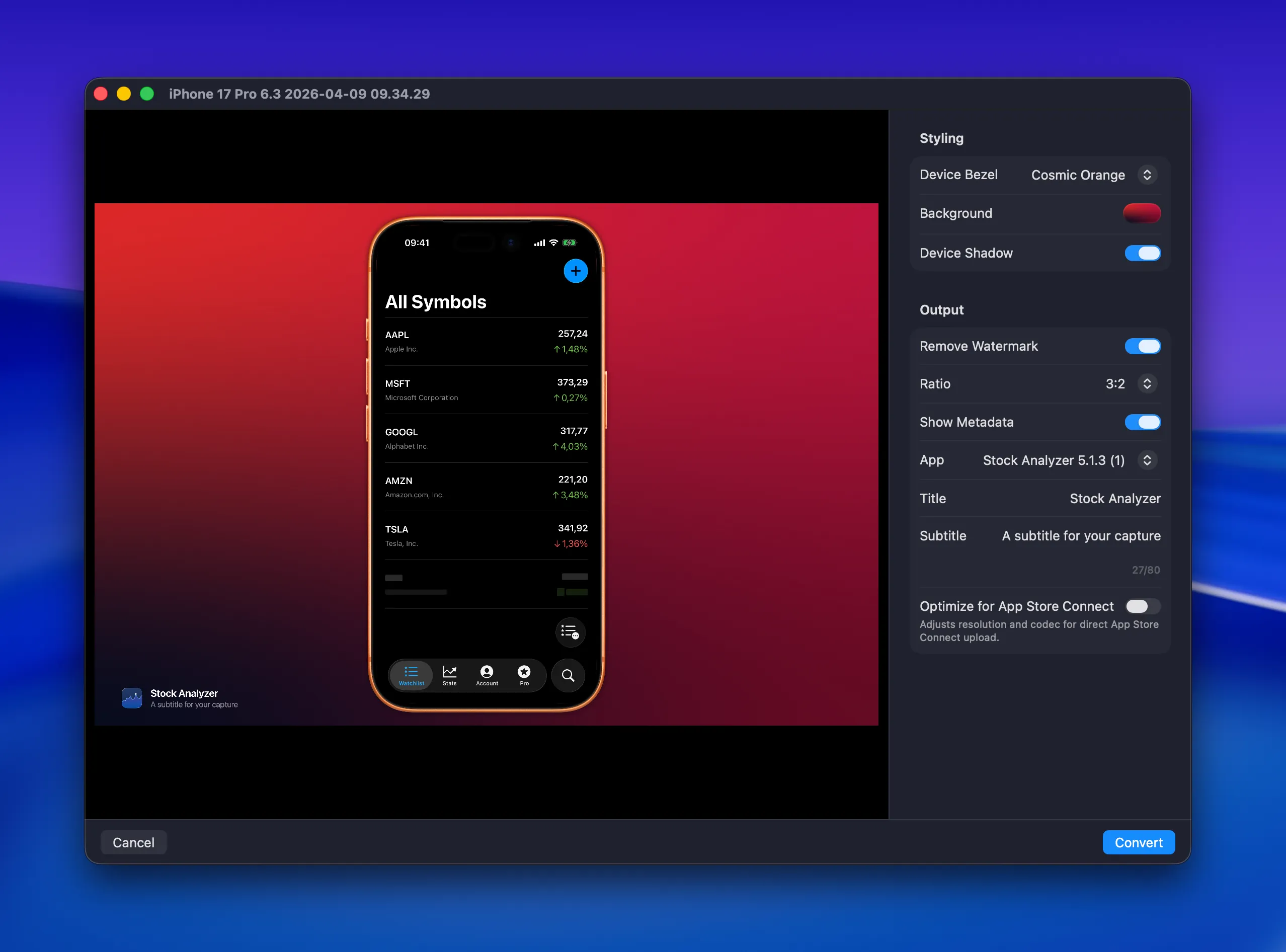Turn off Remove Watermark
The image size is (1286, 952).
coord(1143,346)
